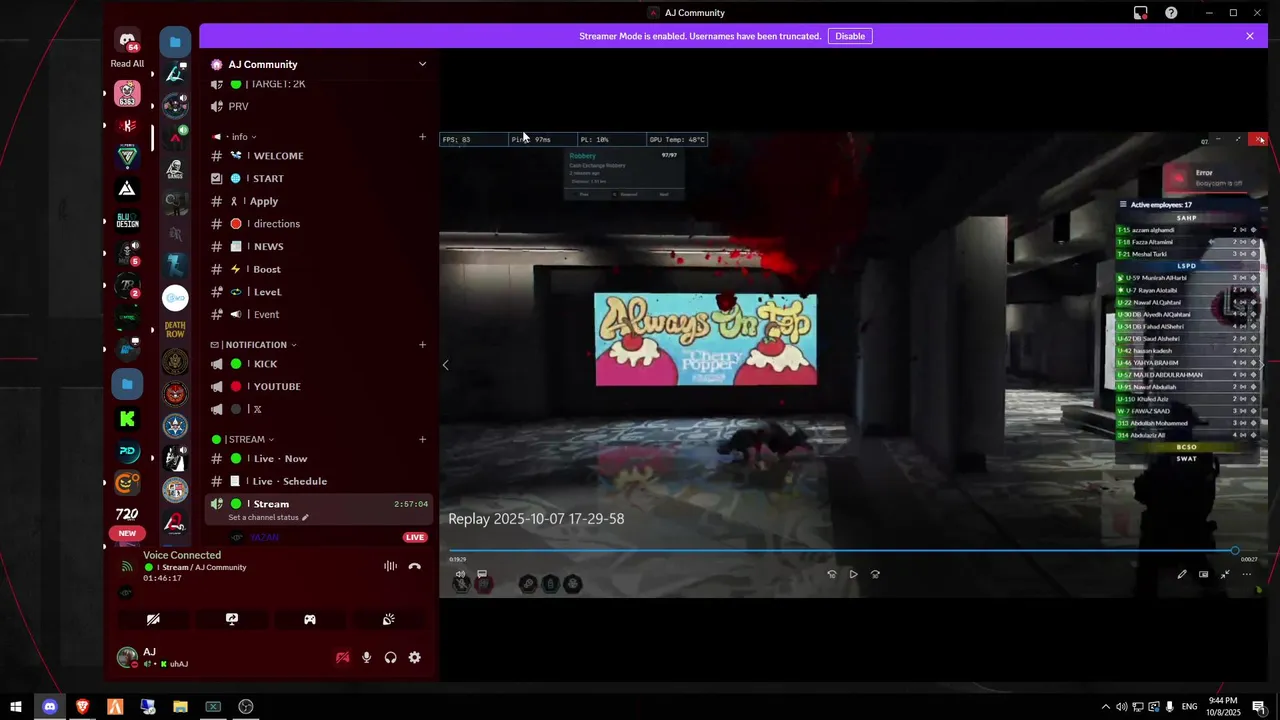The height and width of the screenshot is (720, 1280).
Task: Open the Event announcement channel
Action: tap(319, 314)
